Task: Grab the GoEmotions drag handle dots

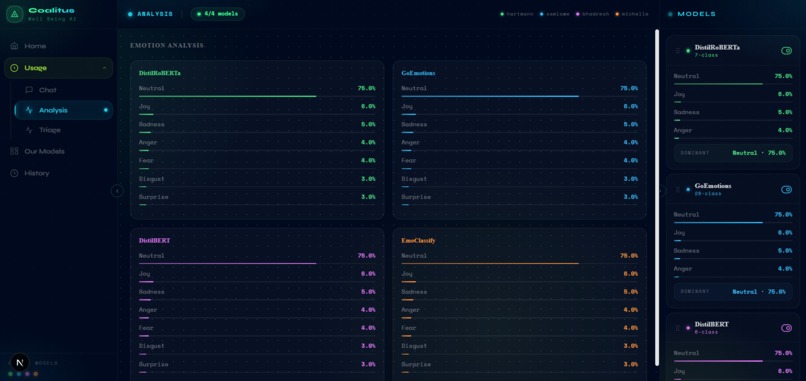Action: 678,189
